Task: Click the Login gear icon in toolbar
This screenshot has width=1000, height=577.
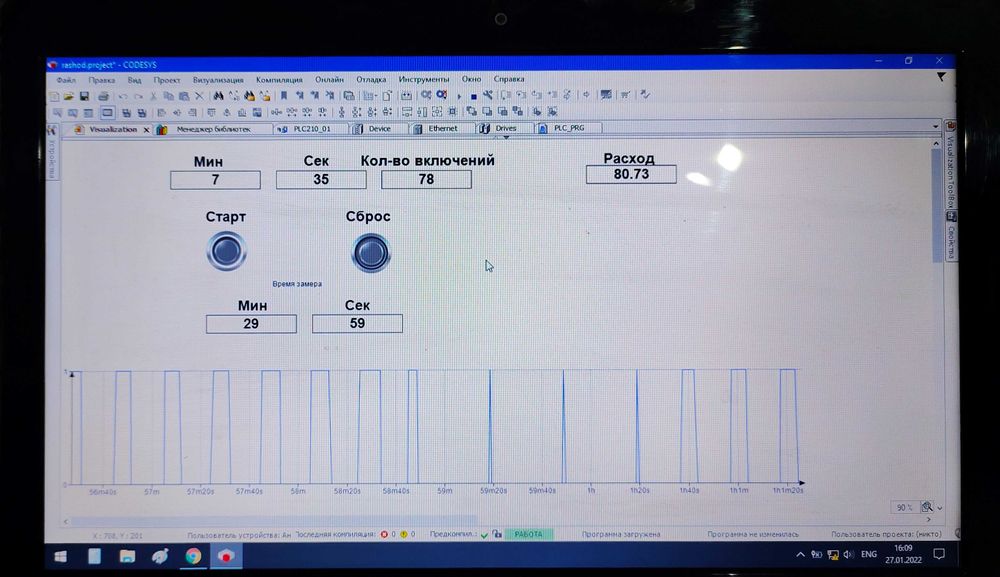Action: 425,95
